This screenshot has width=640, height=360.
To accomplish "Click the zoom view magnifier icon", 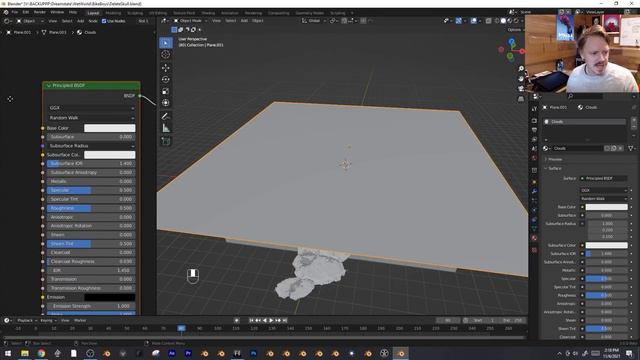I will point(521,69).
